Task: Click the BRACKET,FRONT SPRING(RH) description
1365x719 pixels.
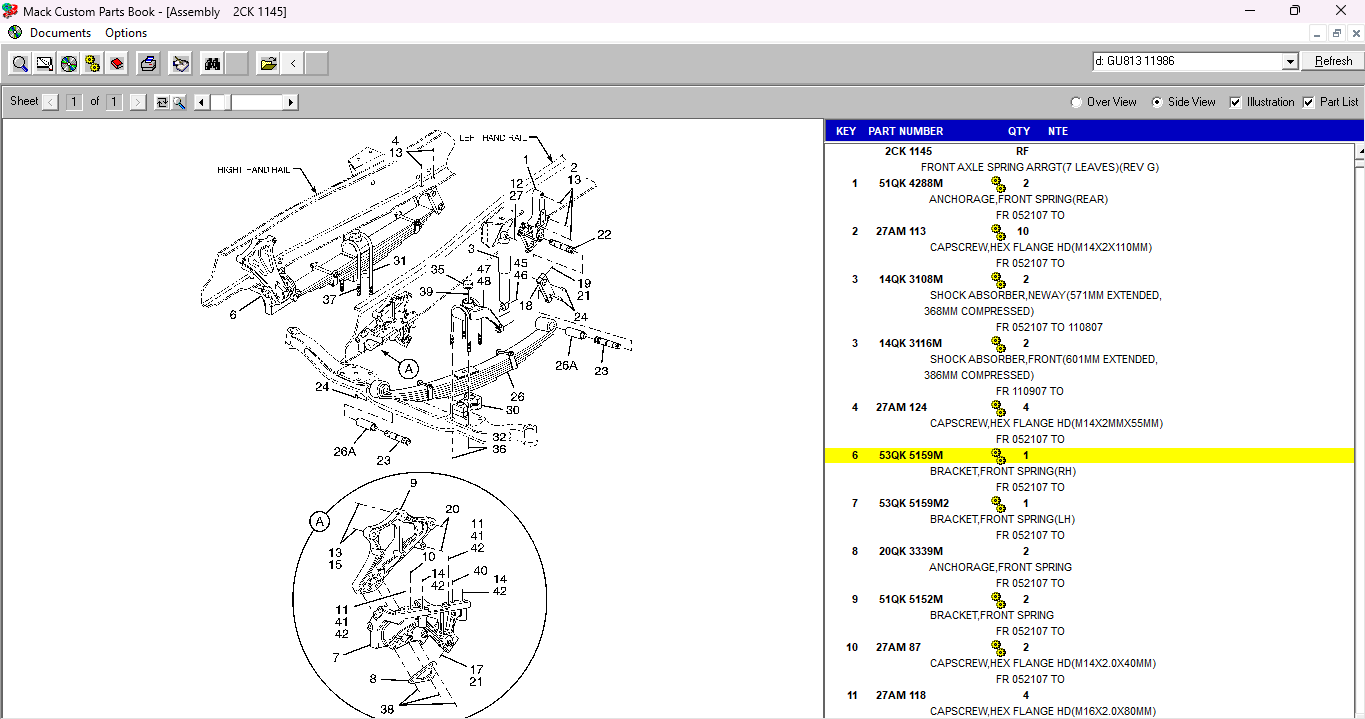Action: coord(1002,472)
